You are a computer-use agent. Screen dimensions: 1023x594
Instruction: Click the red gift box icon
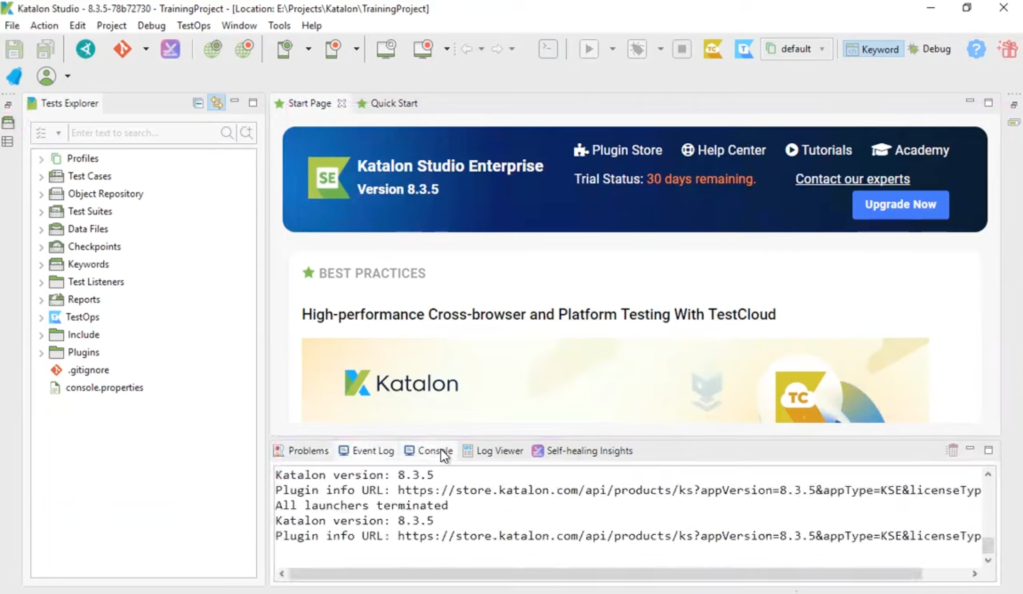coord(1008,49)
